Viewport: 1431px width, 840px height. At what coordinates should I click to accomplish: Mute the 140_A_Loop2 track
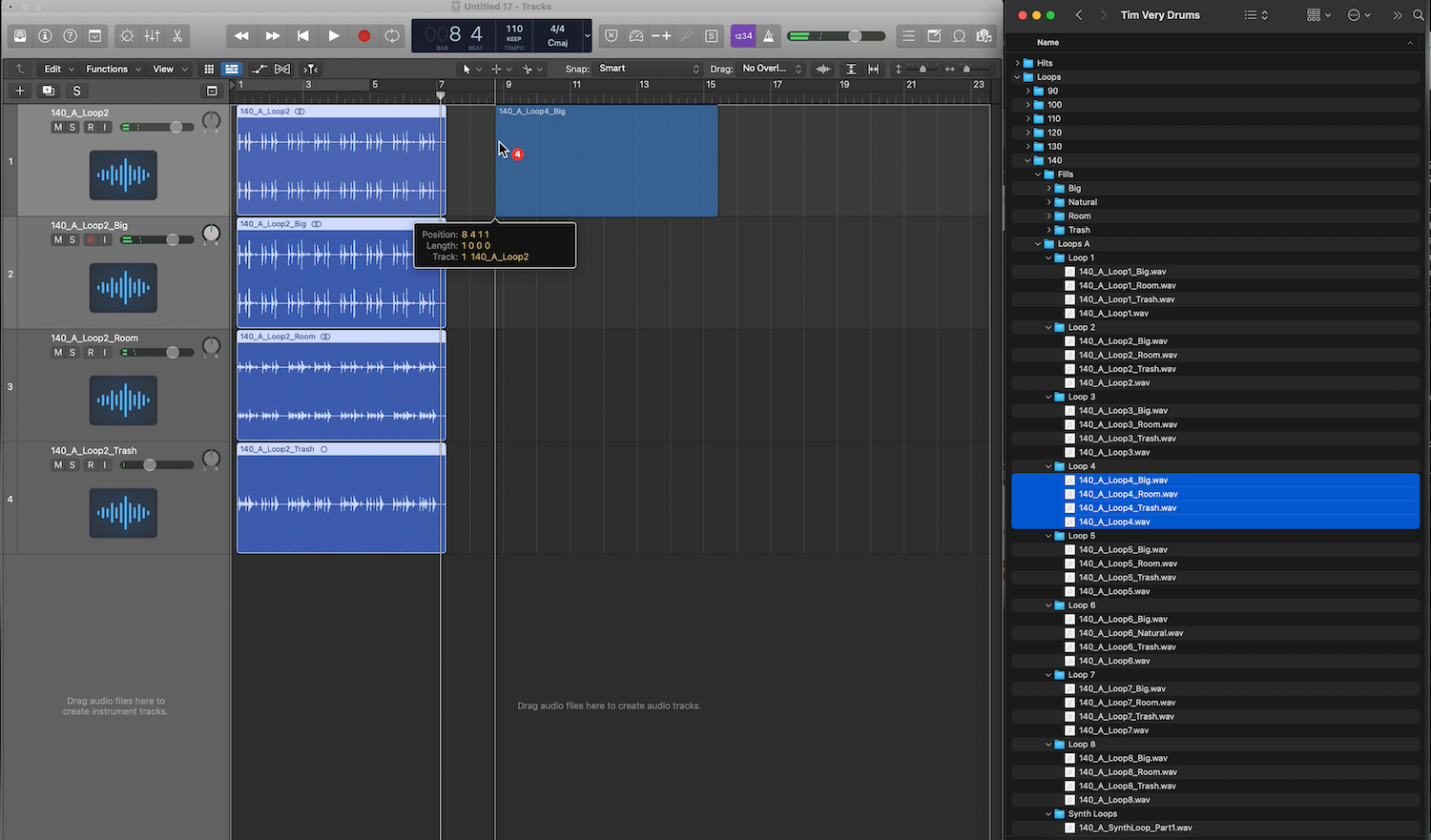coord(58,128)
